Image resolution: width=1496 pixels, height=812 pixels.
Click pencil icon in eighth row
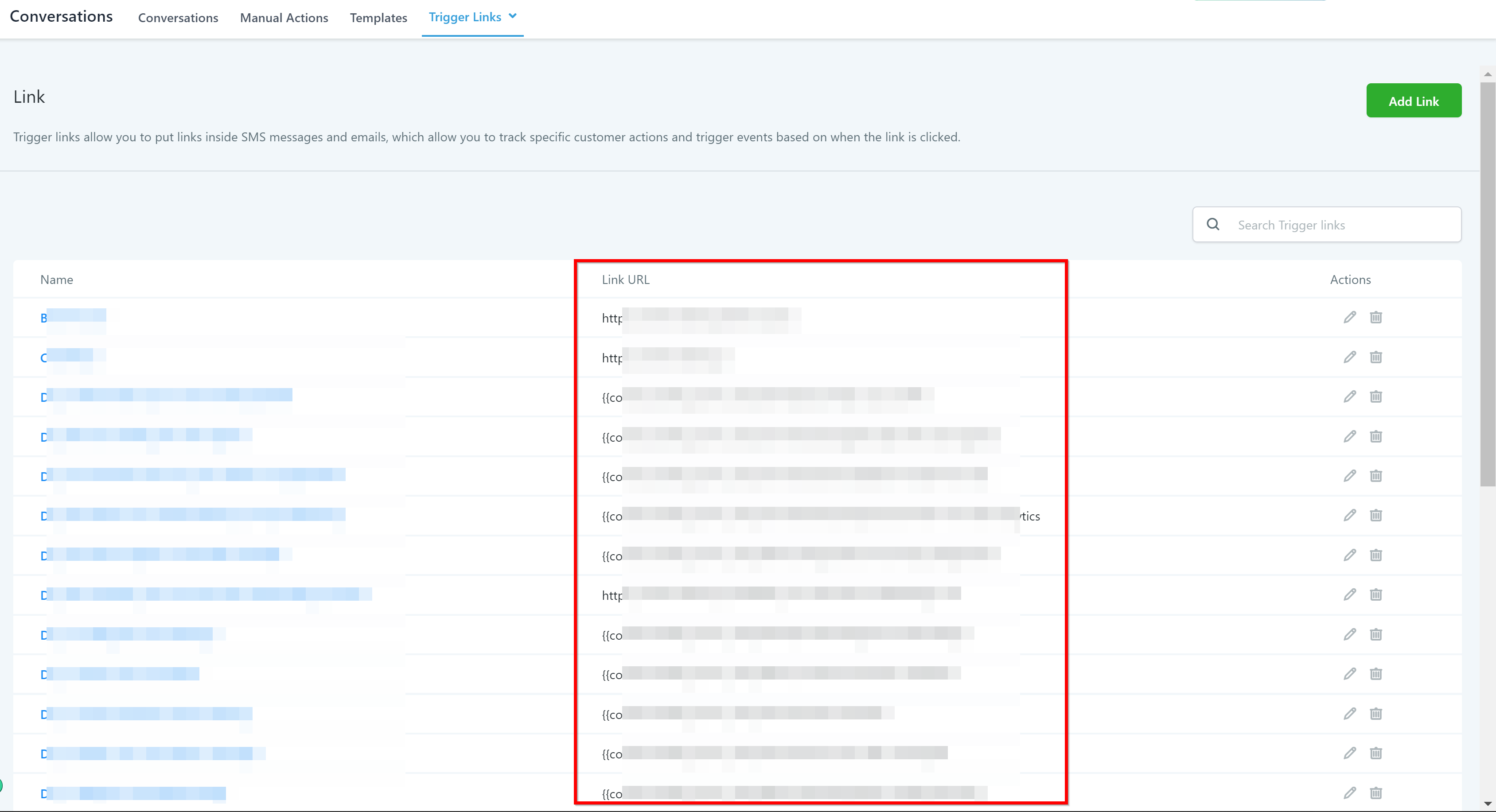point(1350,594)
